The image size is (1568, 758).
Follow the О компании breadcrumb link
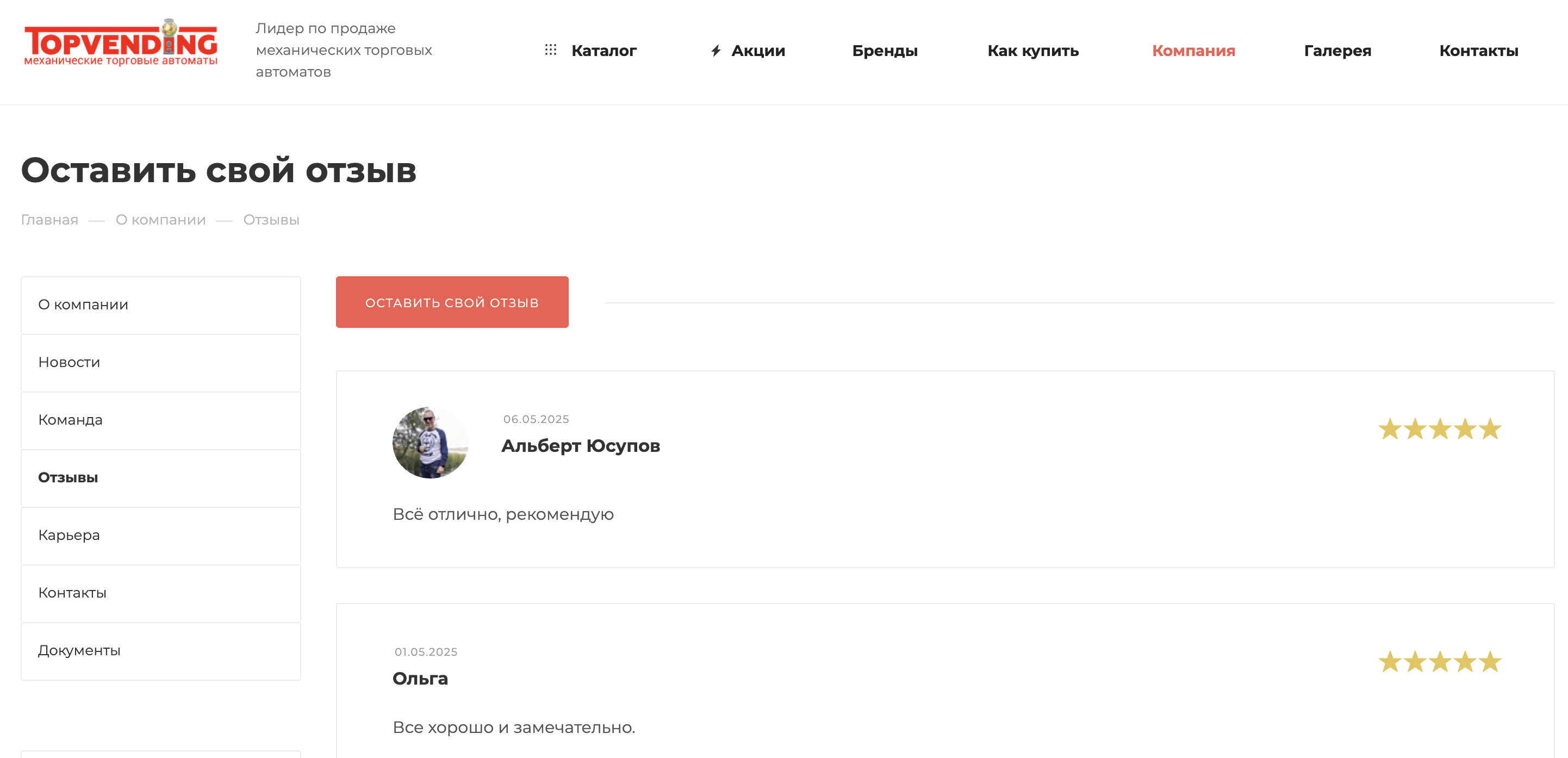pos(161,220)
